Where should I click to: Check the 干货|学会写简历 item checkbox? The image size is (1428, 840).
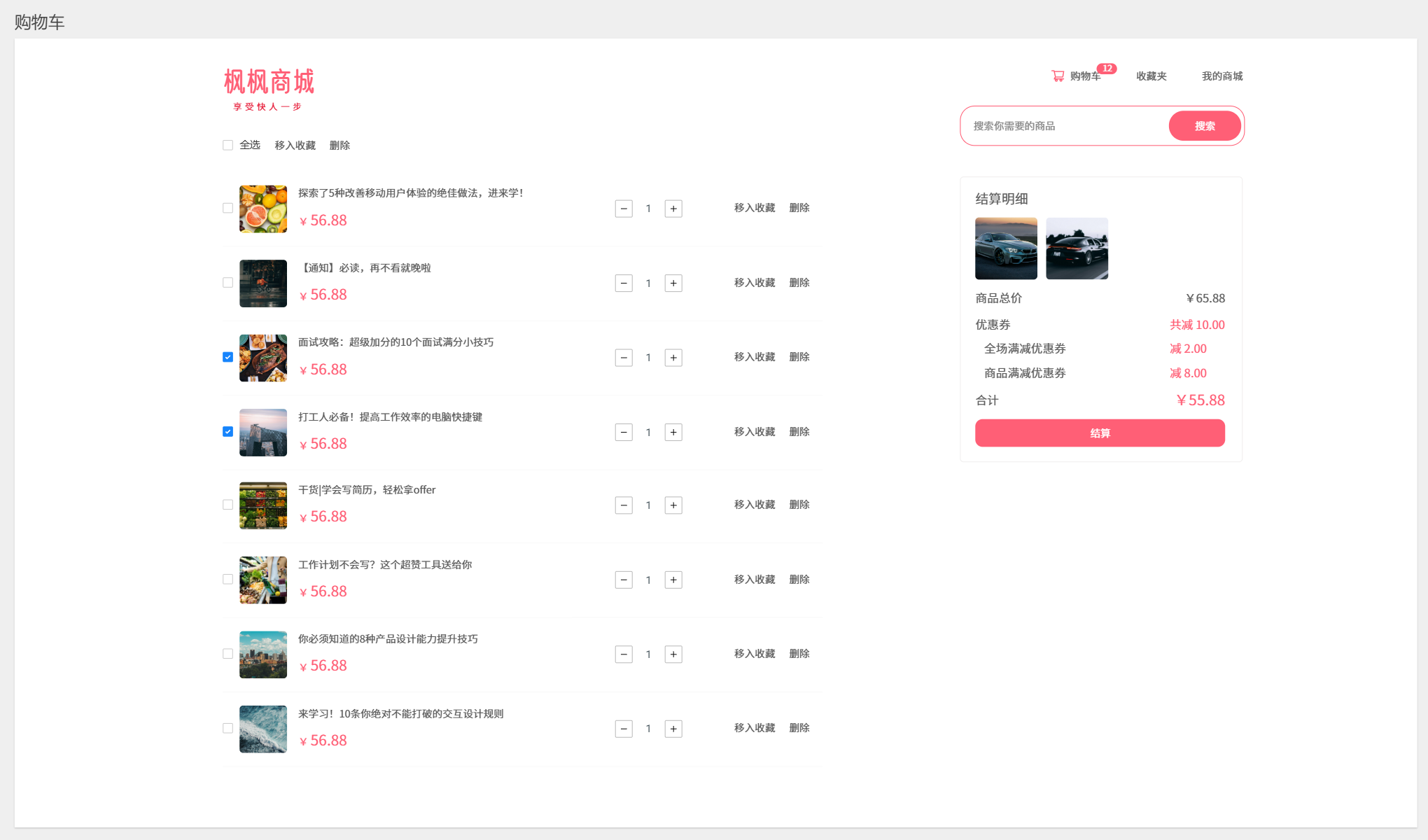pos(227,505)
